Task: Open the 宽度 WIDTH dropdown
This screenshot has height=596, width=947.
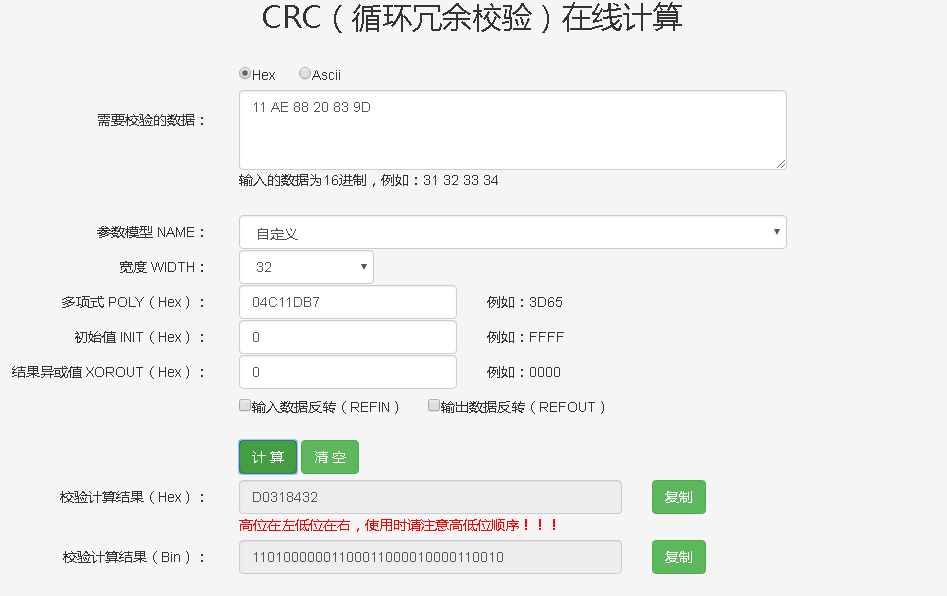Action: coord(305,267)
